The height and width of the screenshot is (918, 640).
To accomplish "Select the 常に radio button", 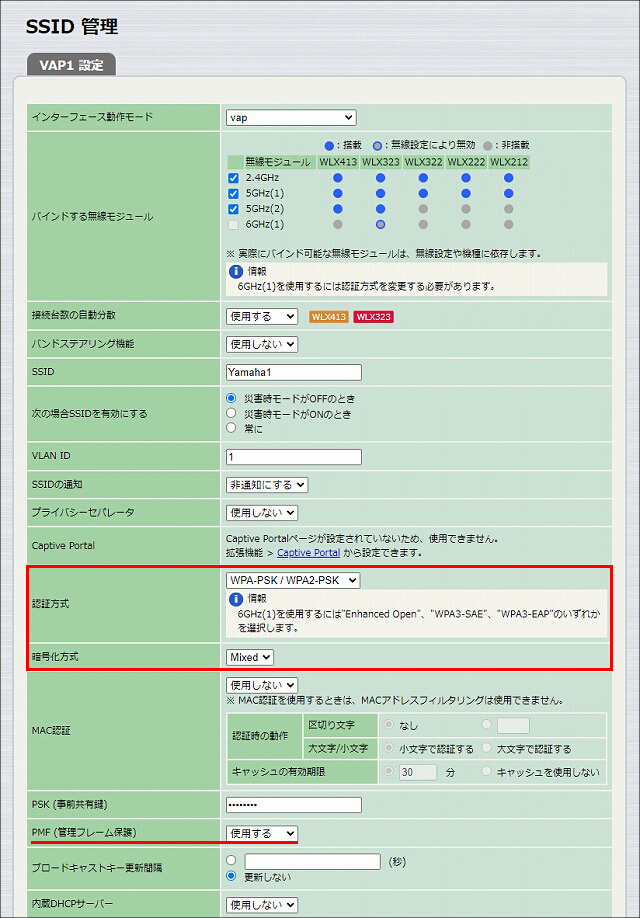I will (x=231, y=428).
